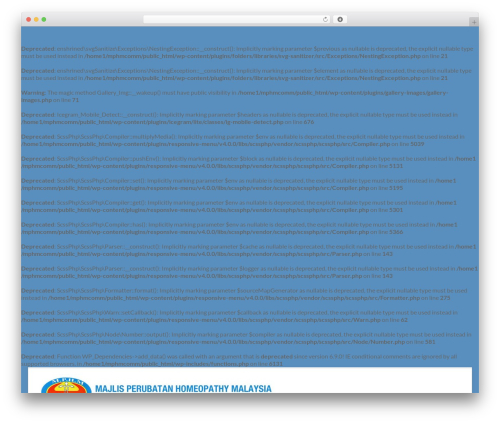Click the Compiler::has() notice on line 5366
The image size is (500, 423).
point(239,228)
